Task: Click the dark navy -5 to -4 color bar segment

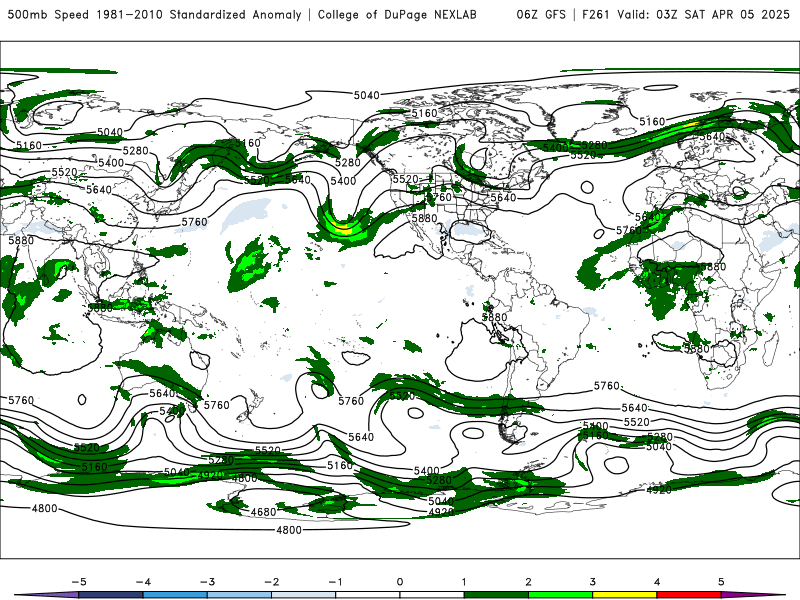Action: (x=111, y=595)
